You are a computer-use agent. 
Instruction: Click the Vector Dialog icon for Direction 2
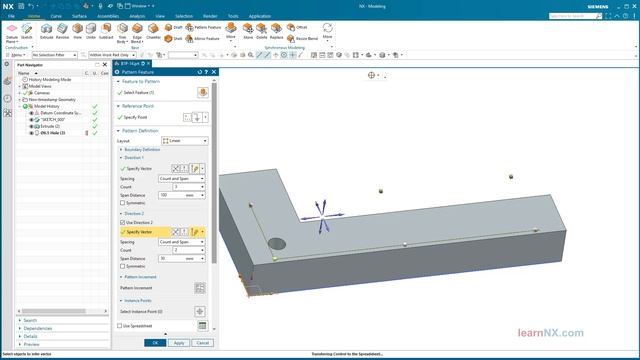pos(184,232)
